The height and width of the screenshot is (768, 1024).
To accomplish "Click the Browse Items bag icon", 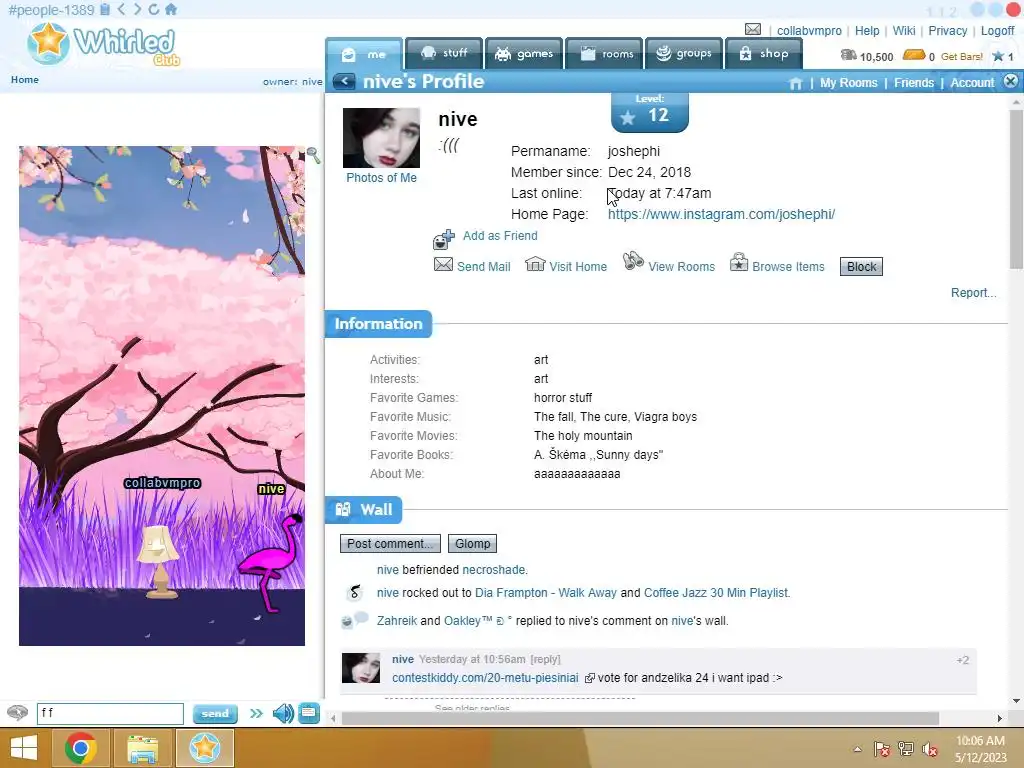I will pos(739,262).
